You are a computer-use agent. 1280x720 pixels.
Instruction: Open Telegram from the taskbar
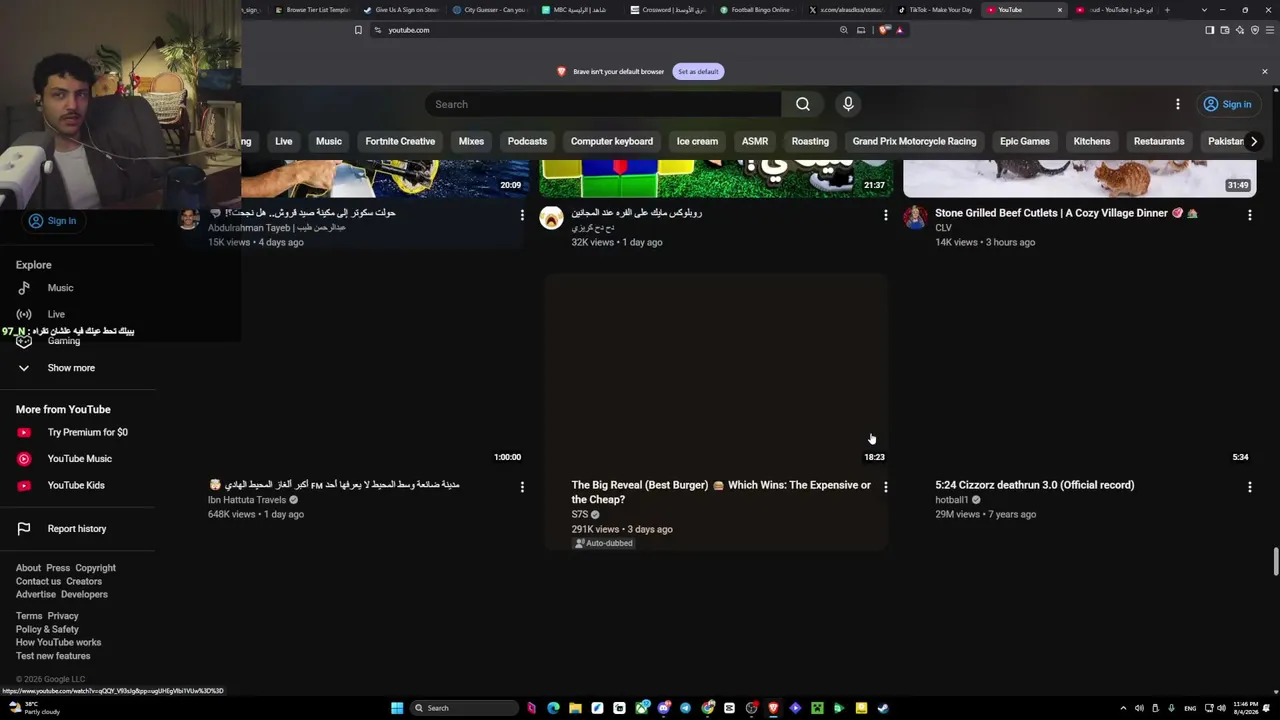pyautogui.click(x=685, y=708)
